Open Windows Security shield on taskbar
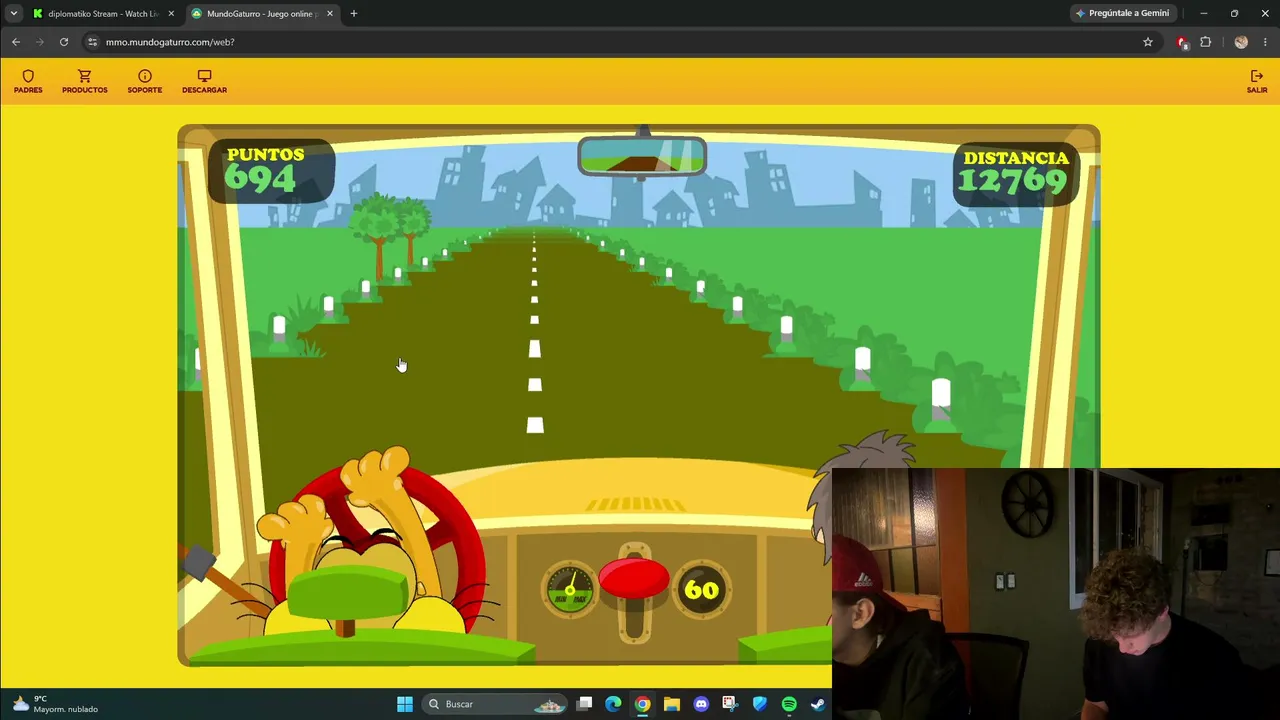 [759, 704]
